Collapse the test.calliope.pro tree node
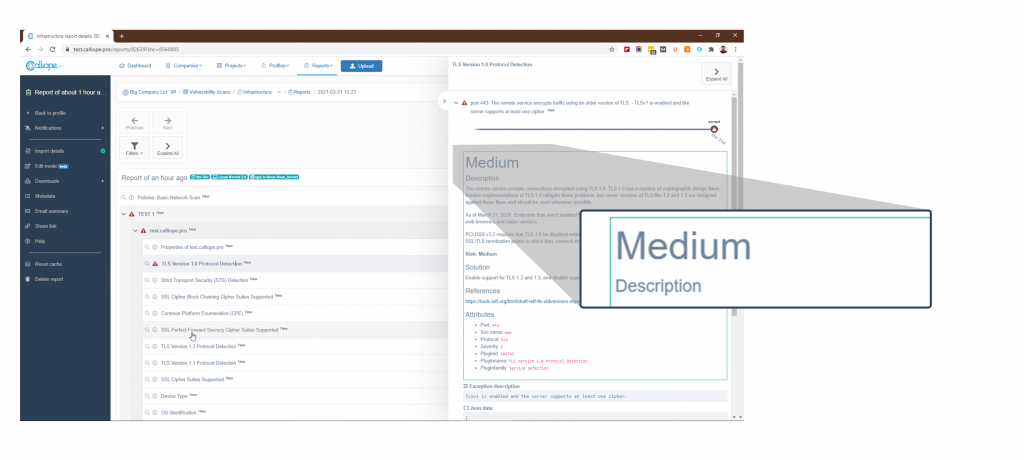1024x460 pixels. pyautogui.click(x=135, y=231)
